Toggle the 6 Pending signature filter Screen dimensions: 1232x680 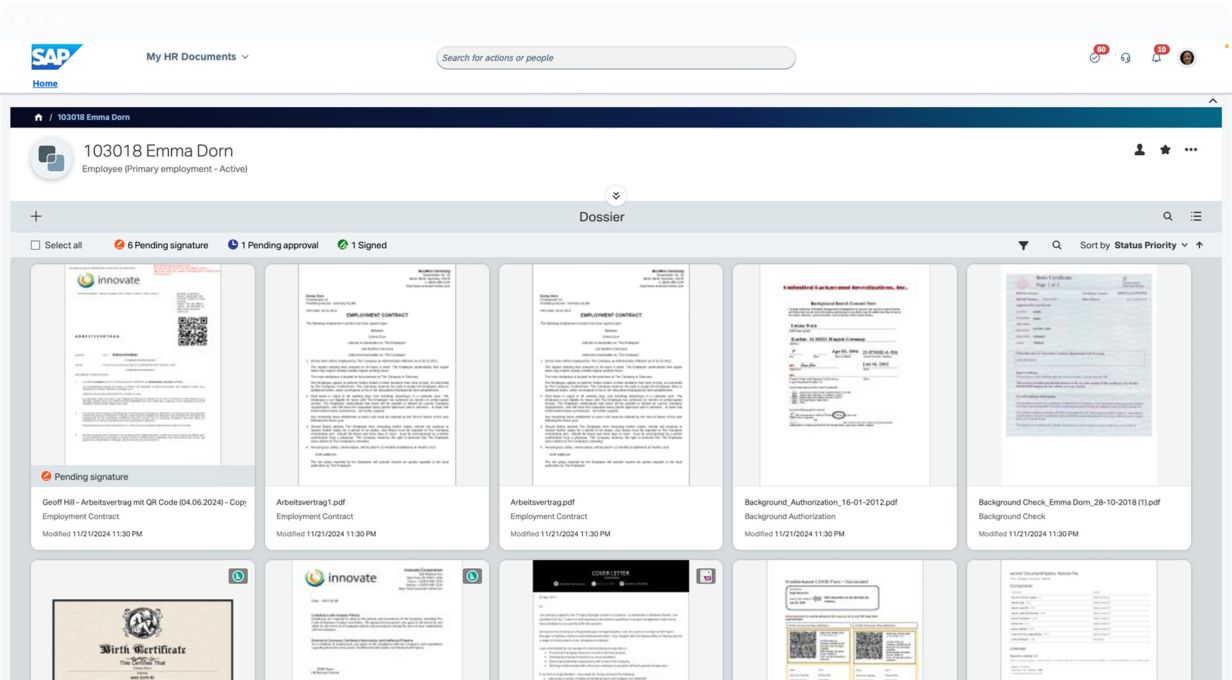coord(161,245)
